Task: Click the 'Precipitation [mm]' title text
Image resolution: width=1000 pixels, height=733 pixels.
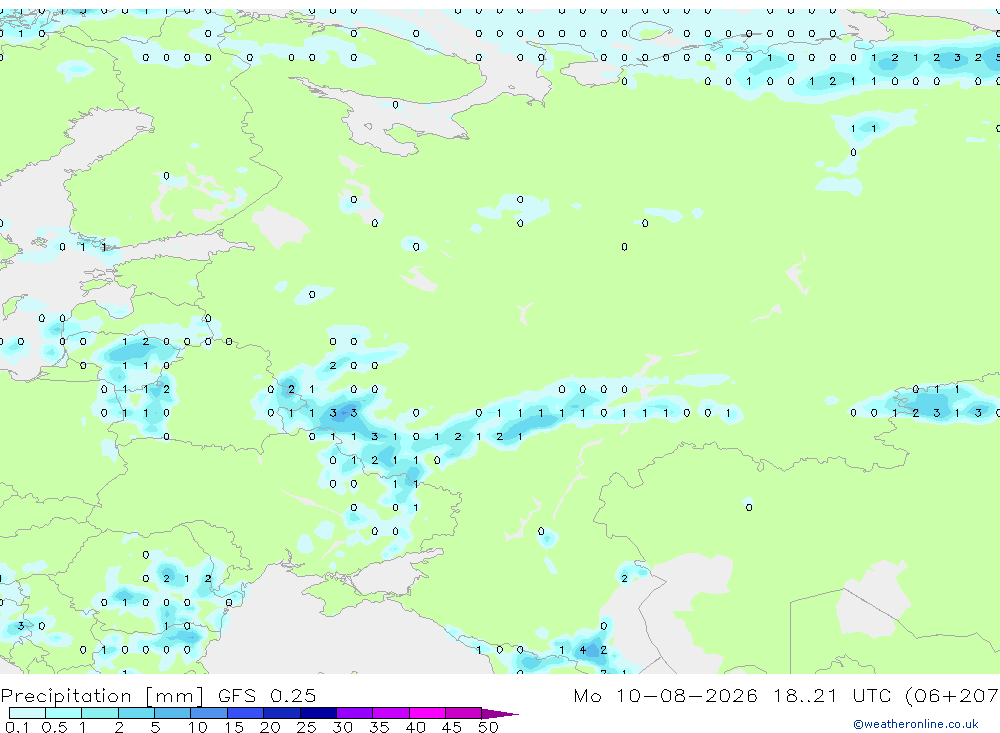Action: pyautogui.click(x=102, y=695)
